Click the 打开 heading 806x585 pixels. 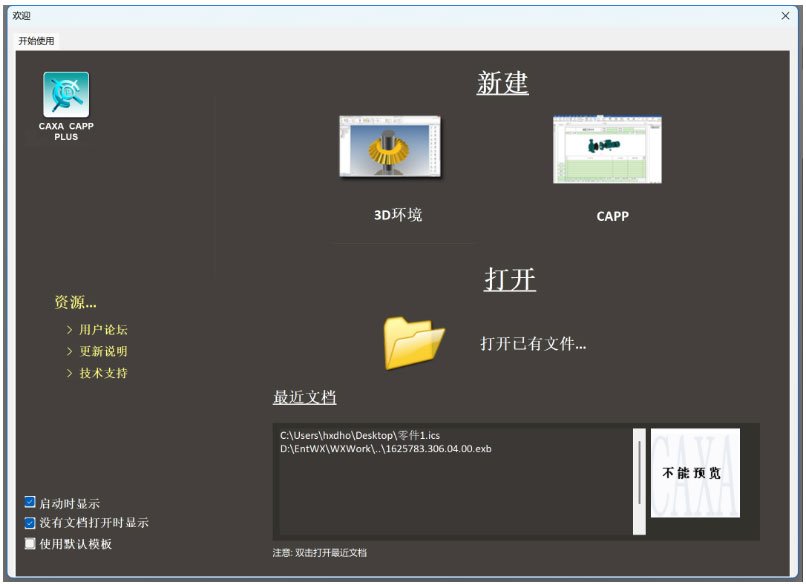pyautogui.click(x=510, y=280)
